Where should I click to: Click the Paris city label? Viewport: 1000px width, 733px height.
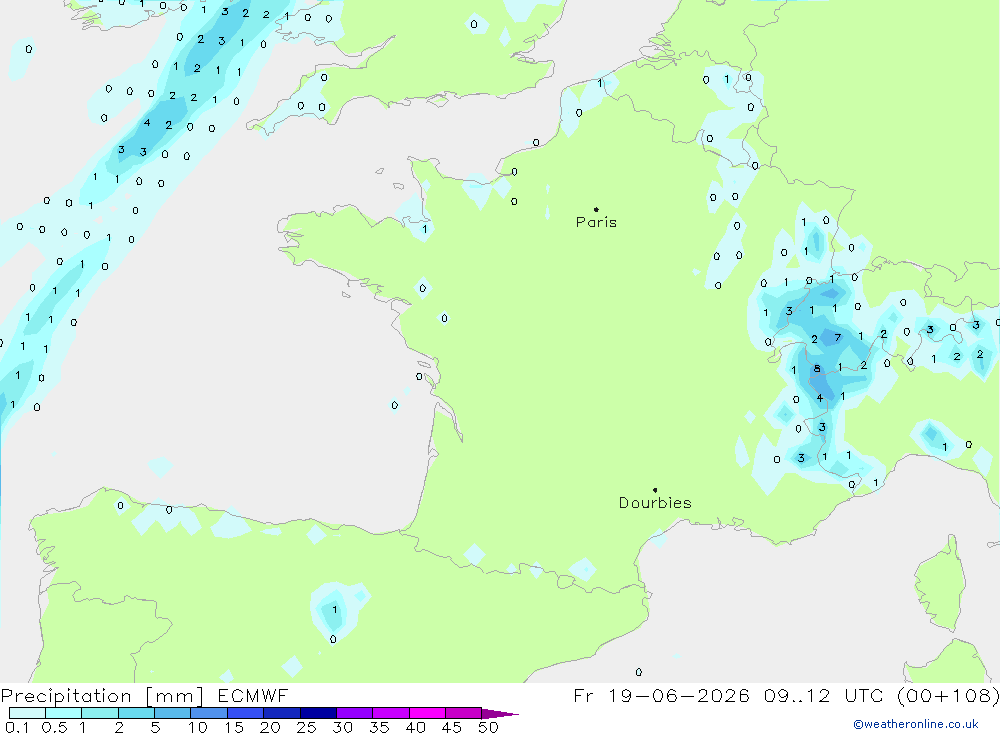[x=596, y=222]
